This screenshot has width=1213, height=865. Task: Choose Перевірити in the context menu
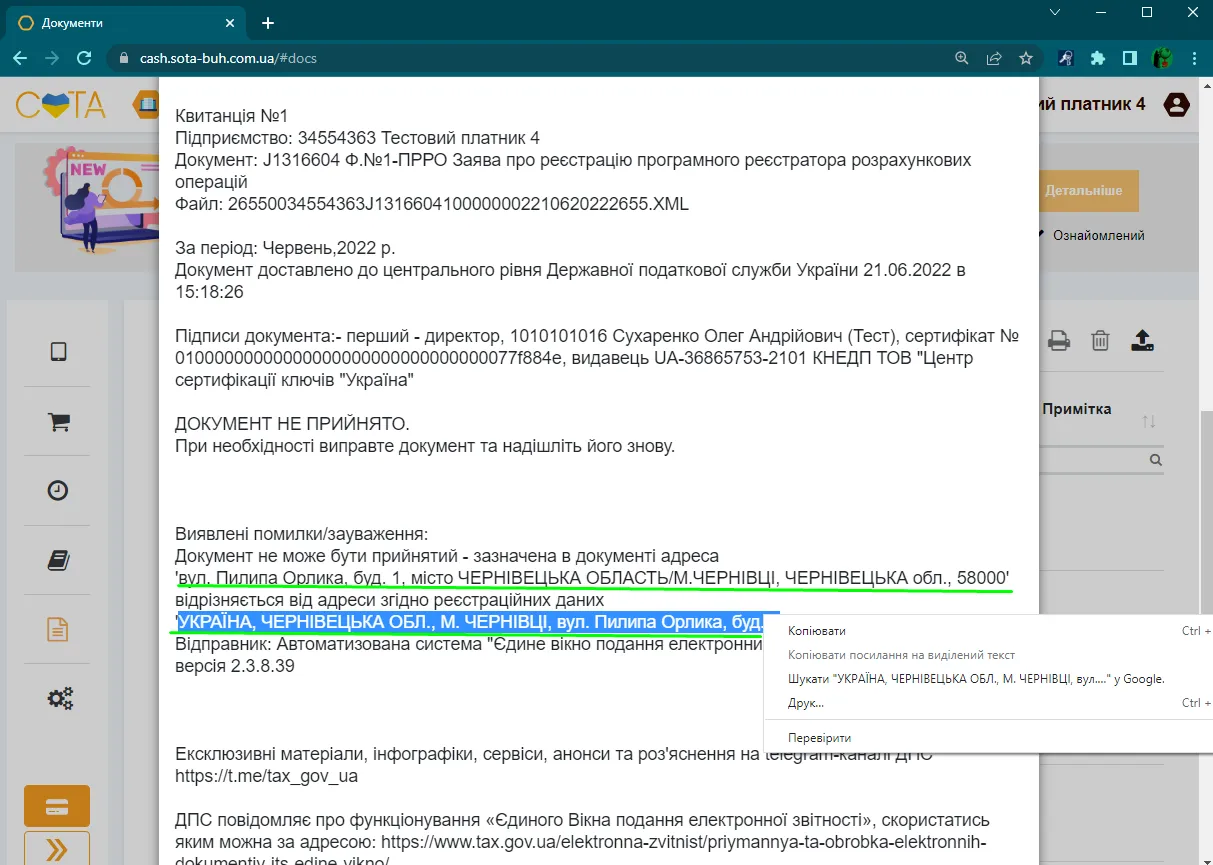[819, 738]
